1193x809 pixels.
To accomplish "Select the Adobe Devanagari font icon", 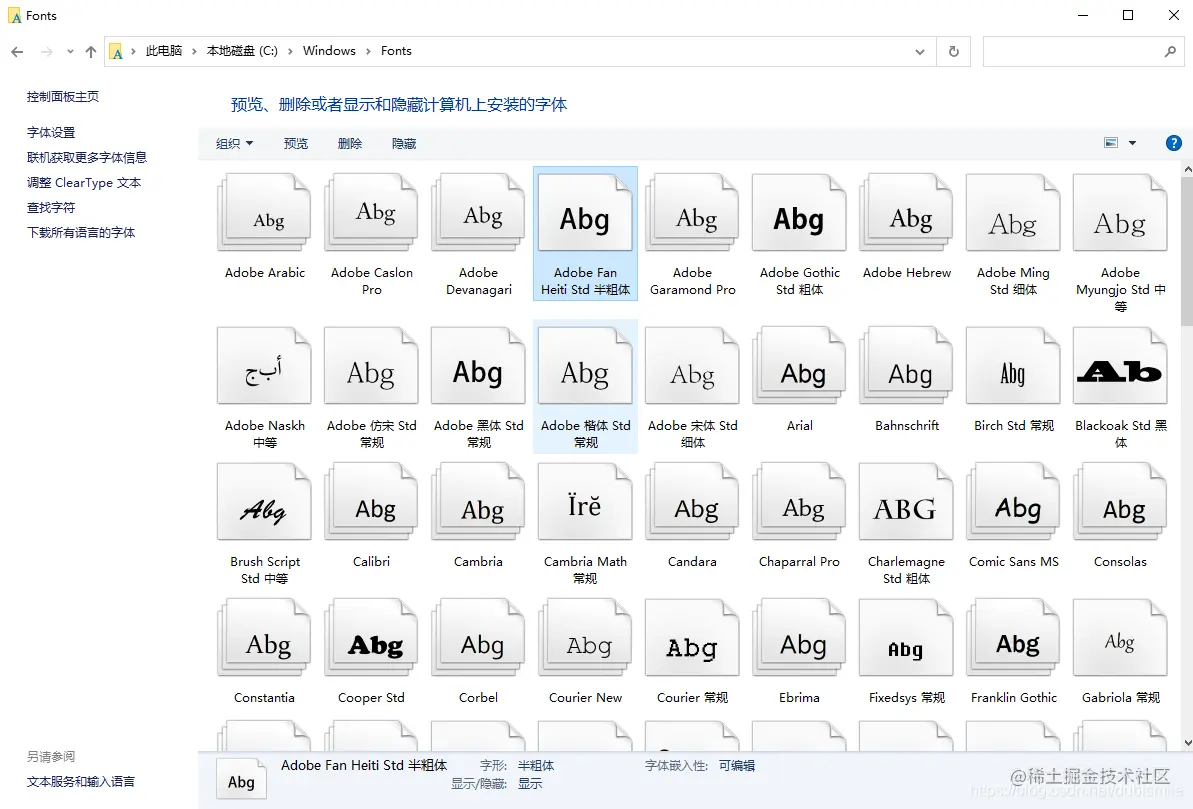I will click(x=479, y=213).
